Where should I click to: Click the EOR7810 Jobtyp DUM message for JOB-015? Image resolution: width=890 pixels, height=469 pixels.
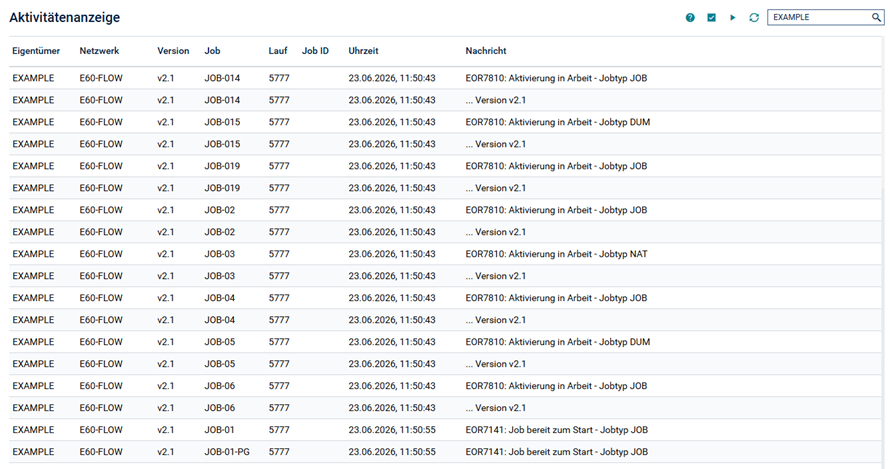pyautogui.click(x=557, y=123)
